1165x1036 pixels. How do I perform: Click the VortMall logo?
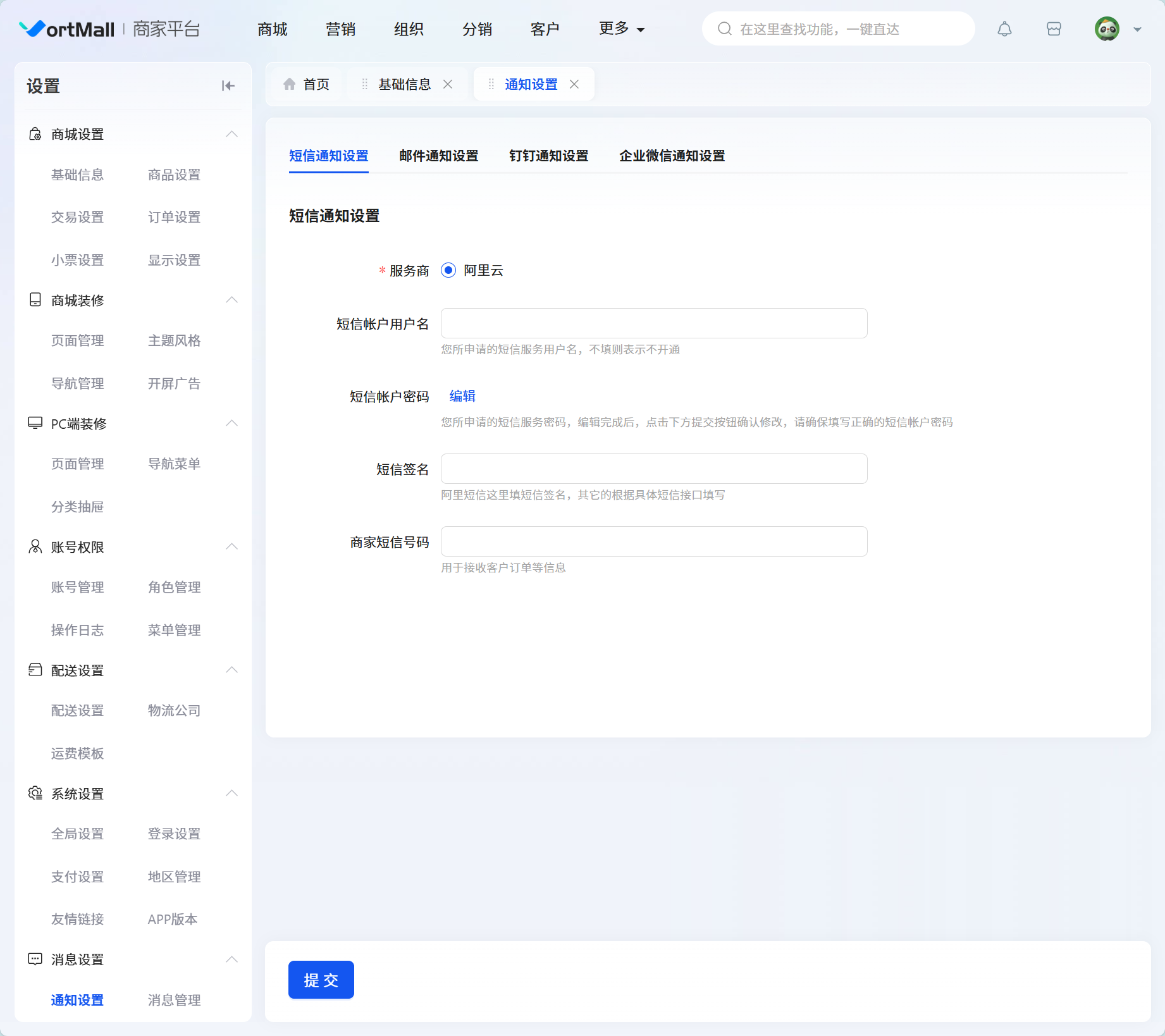(x=67, y=29)
